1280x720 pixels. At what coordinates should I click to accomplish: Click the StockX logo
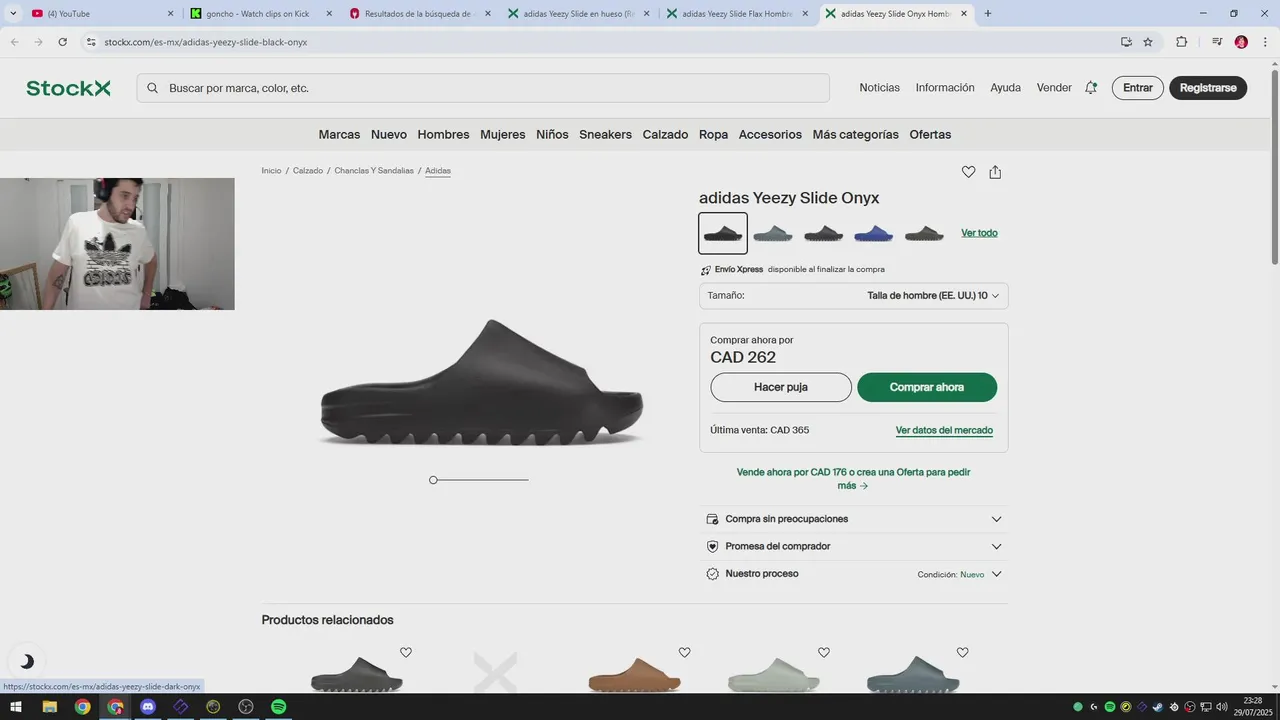[x=68, y=88]
